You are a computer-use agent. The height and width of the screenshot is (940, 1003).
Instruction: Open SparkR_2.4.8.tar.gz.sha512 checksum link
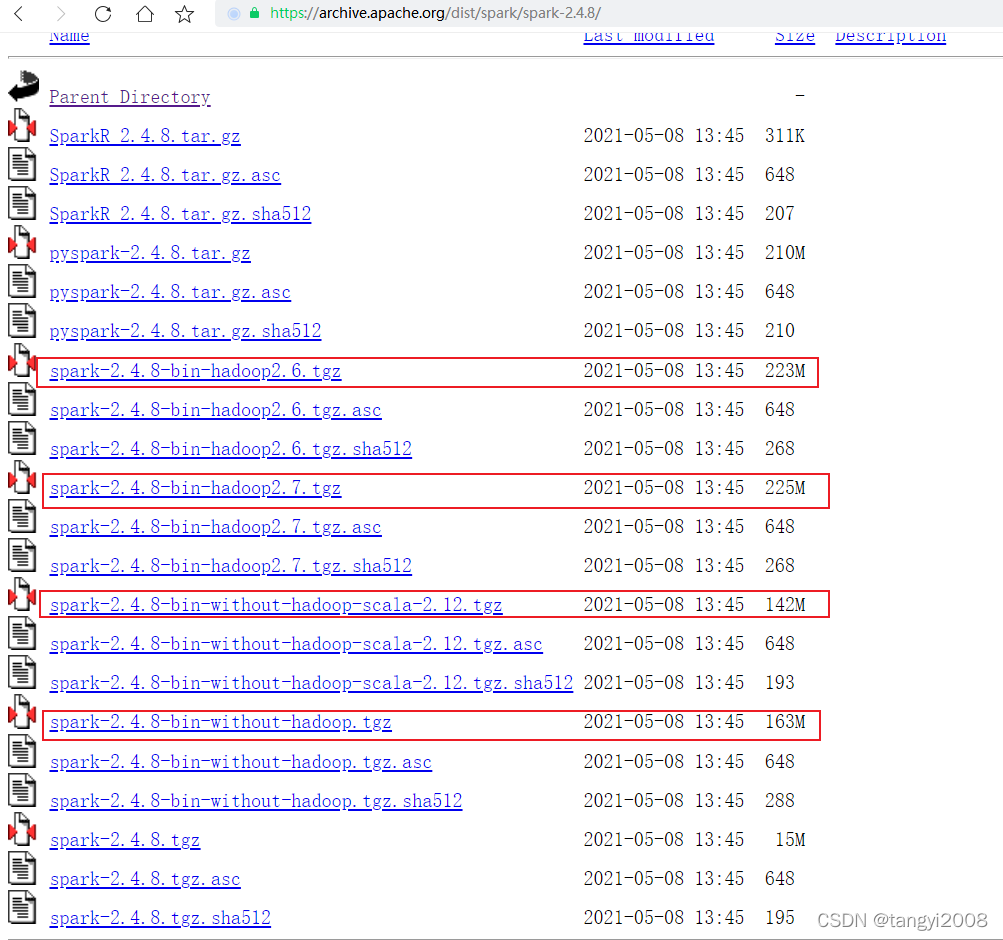pyautogui.click(x=180, y=214)
